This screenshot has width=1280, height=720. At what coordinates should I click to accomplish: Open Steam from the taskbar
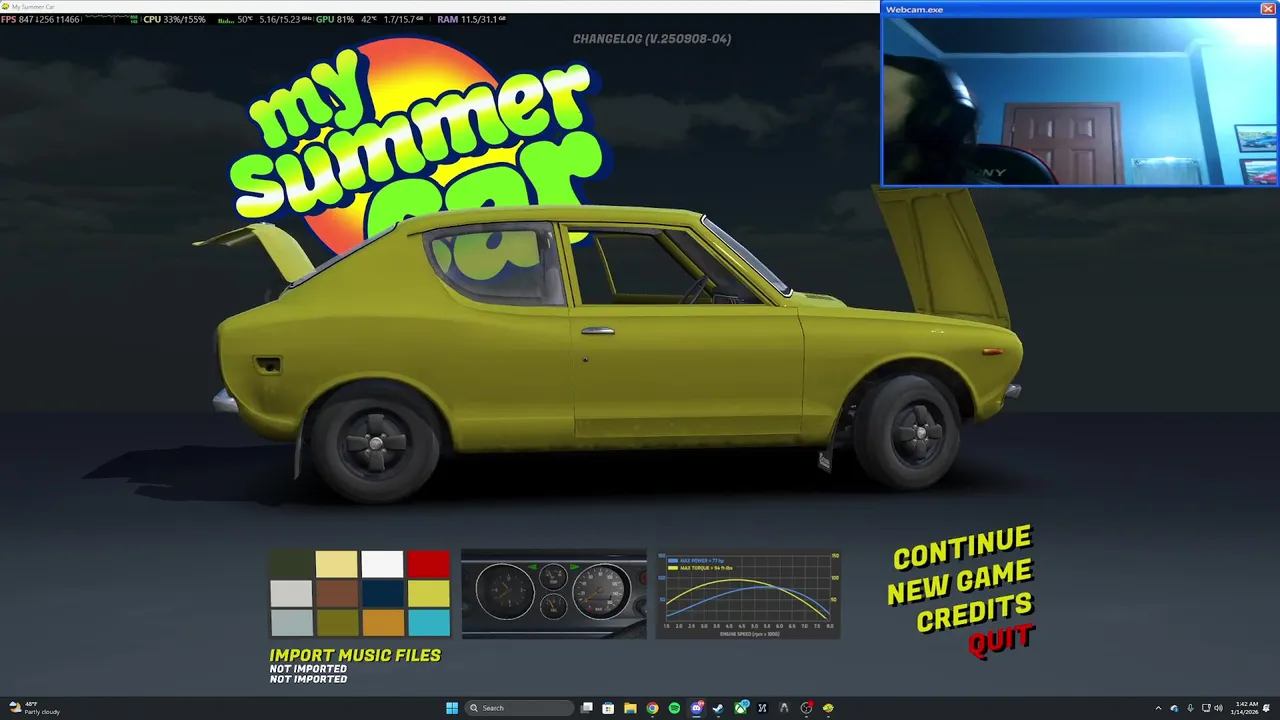[718, 708]
